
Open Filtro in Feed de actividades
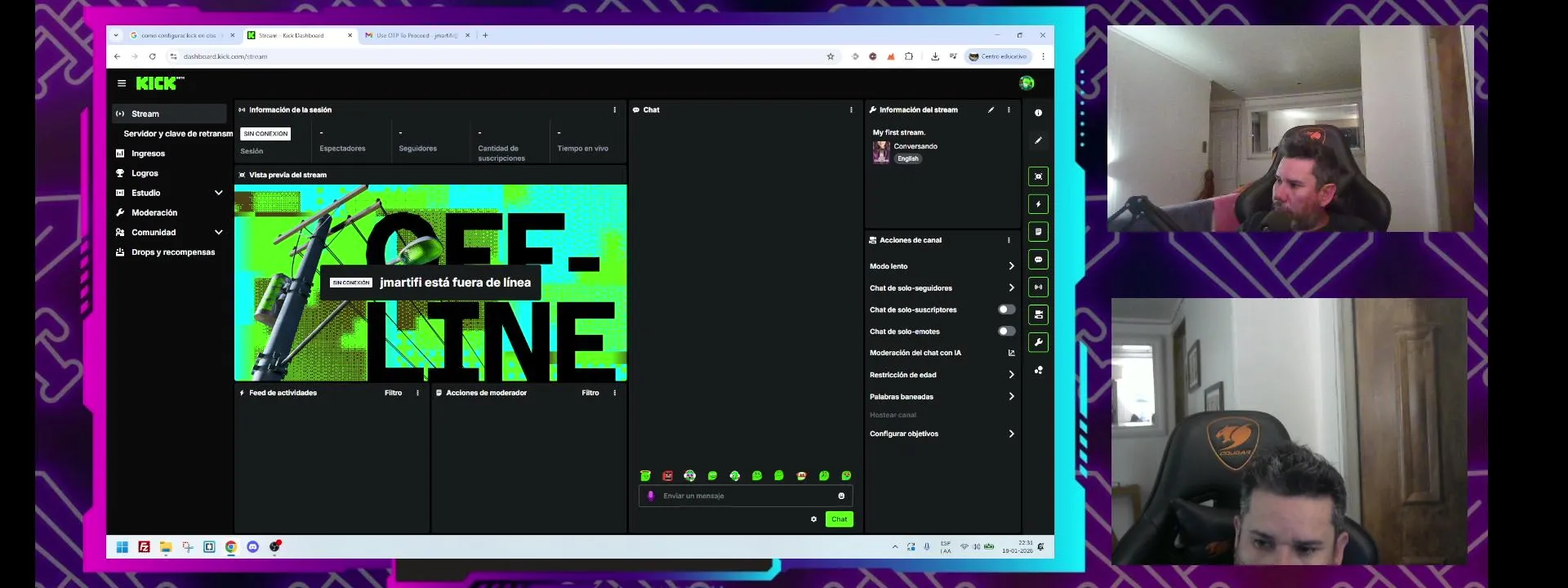click(x=393, y=393)
